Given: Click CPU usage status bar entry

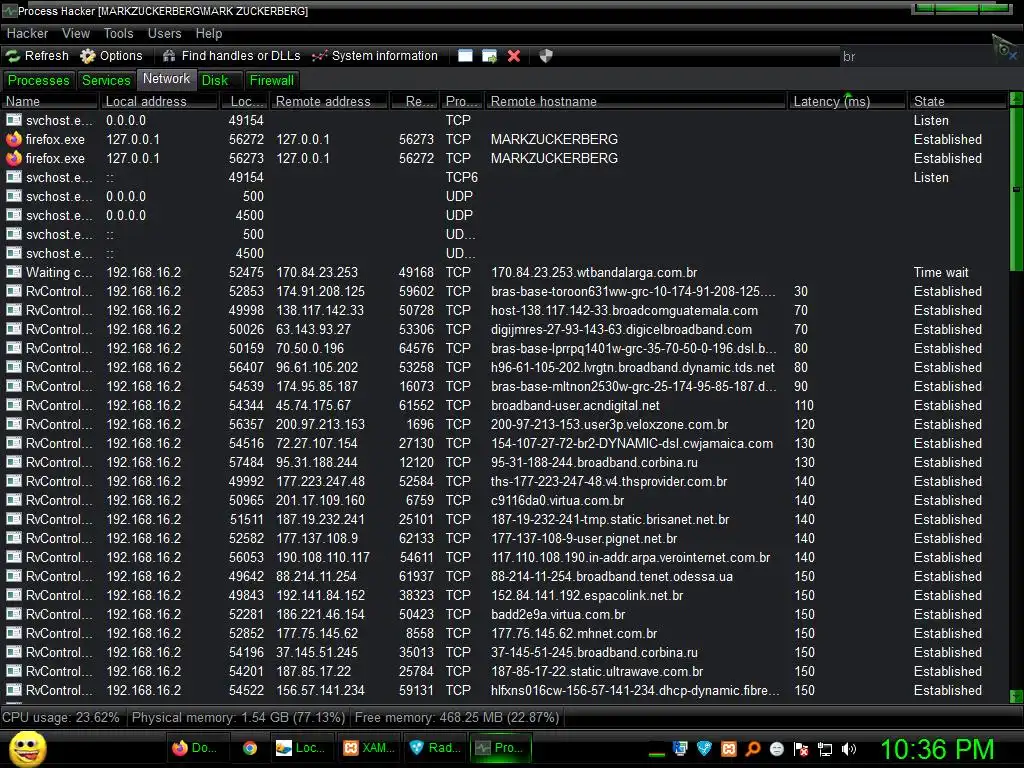Looking at the screenshot, I should tap(61, 717).
